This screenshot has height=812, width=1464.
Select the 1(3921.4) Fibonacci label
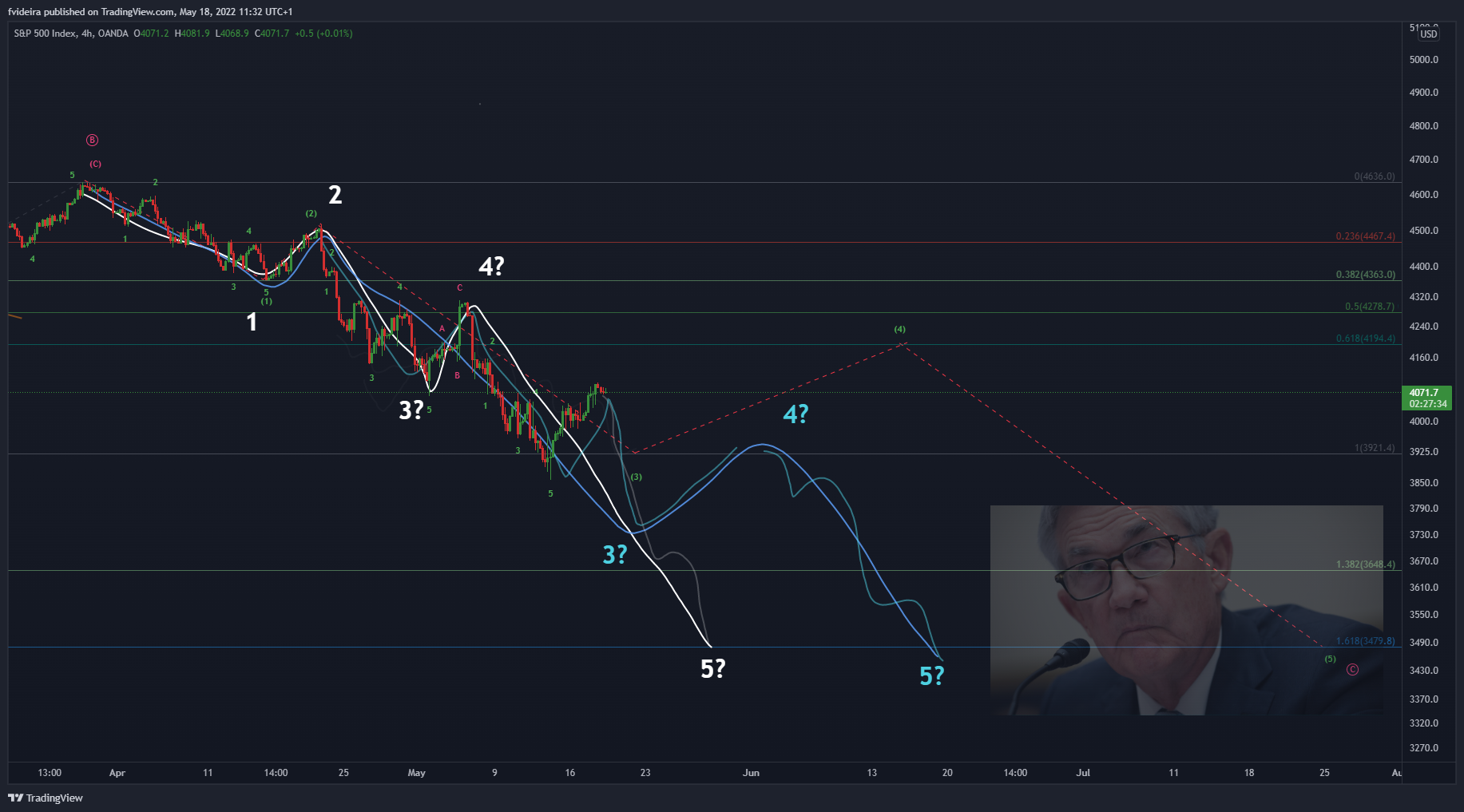pos(1375,448)
